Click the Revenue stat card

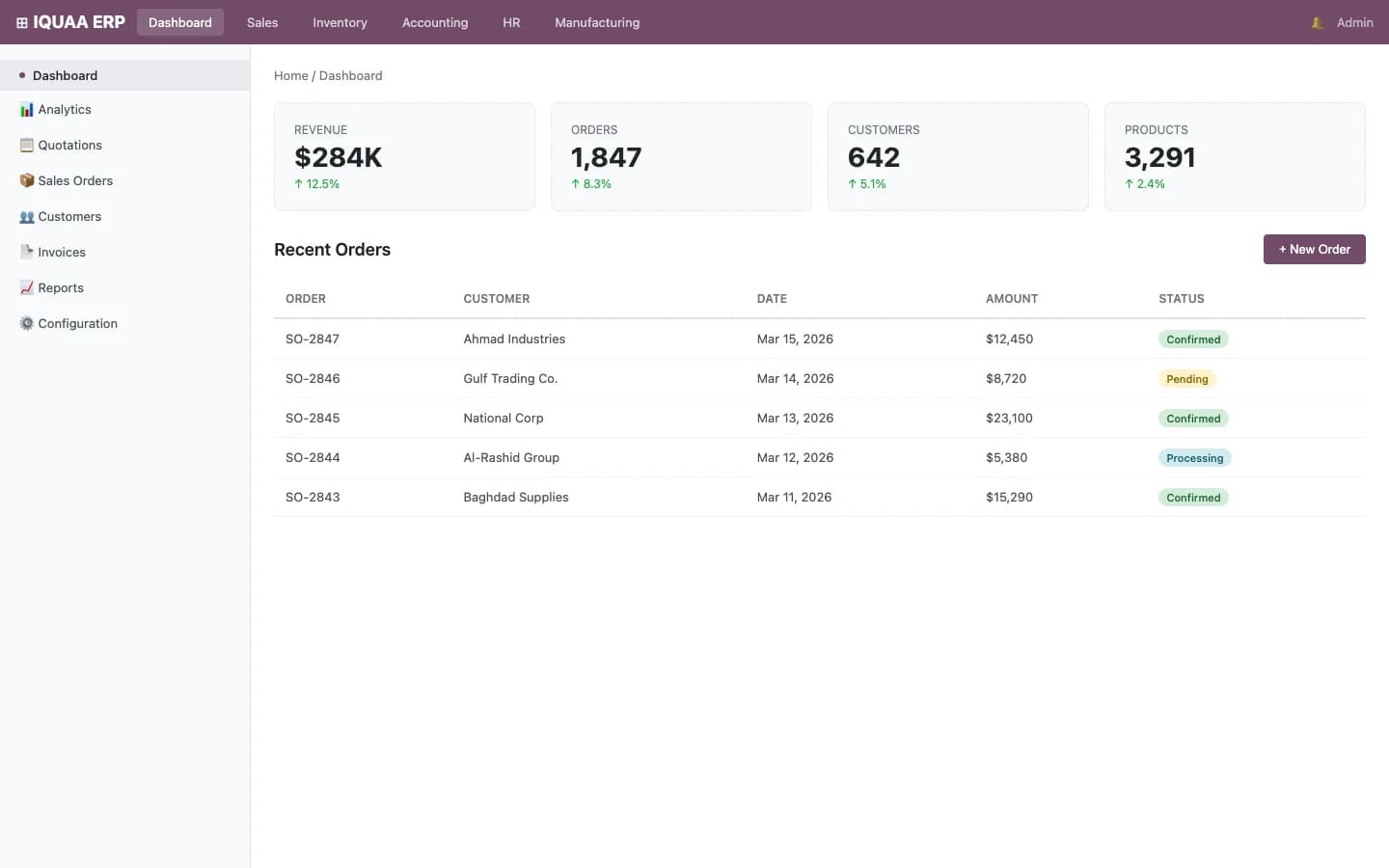pyautogui.click(x=404, y=156)
